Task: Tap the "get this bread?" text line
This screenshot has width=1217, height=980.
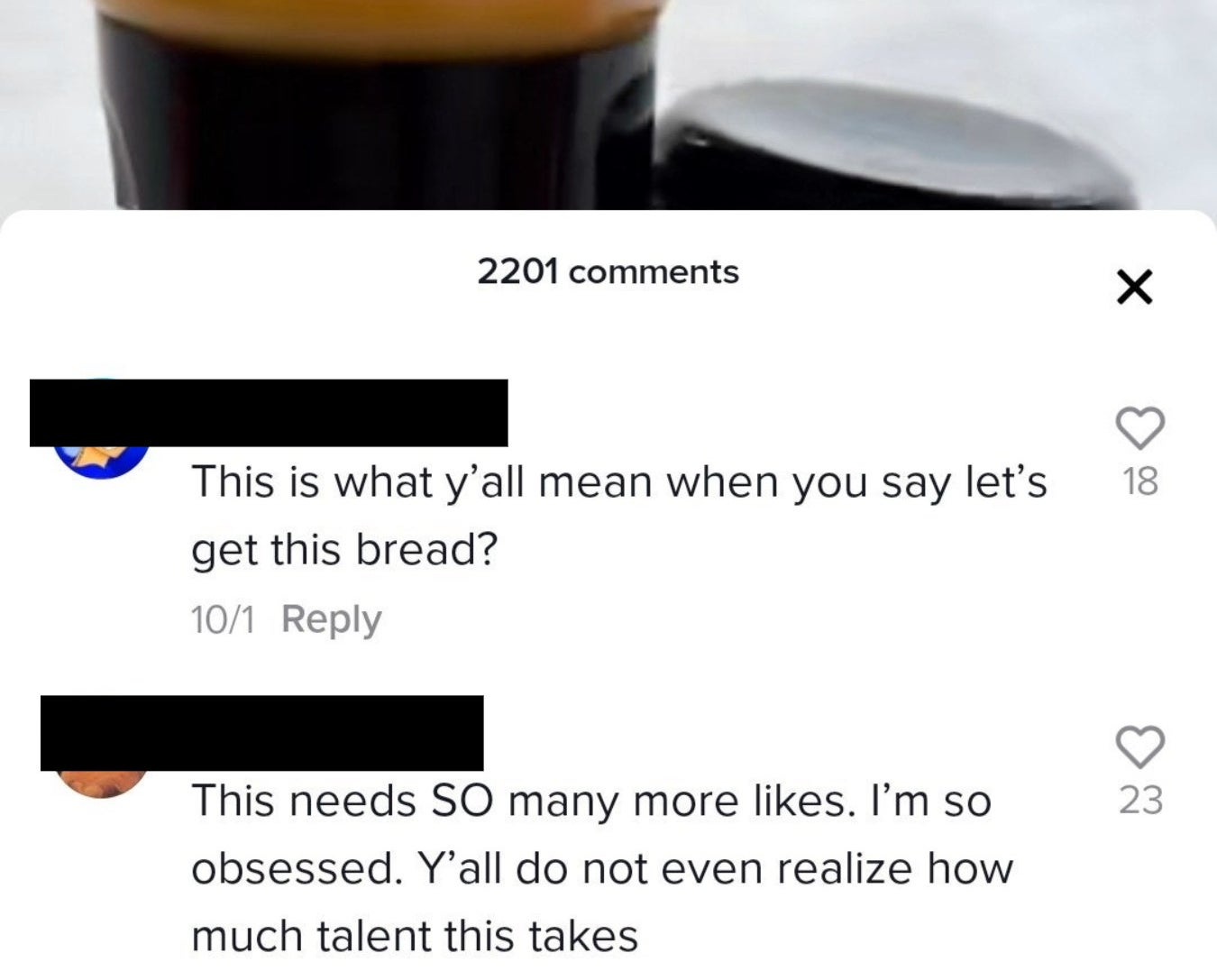Action: pyautogui.click(x=344, y=550)
